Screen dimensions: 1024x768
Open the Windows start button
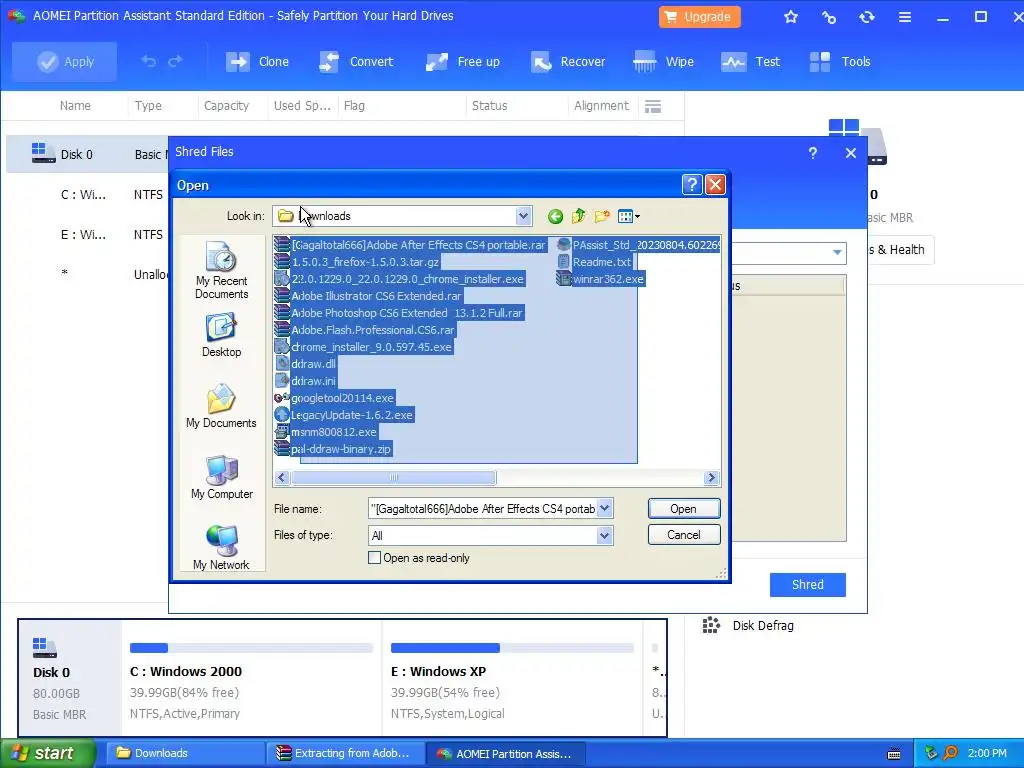(48, 753)
